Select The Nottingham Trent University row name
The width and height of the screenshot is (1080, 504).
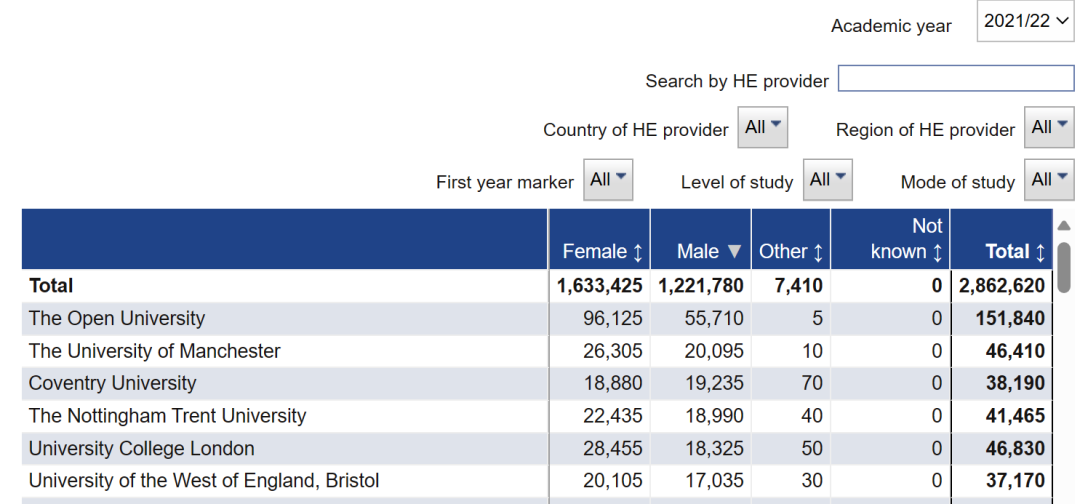click(167, 416)
